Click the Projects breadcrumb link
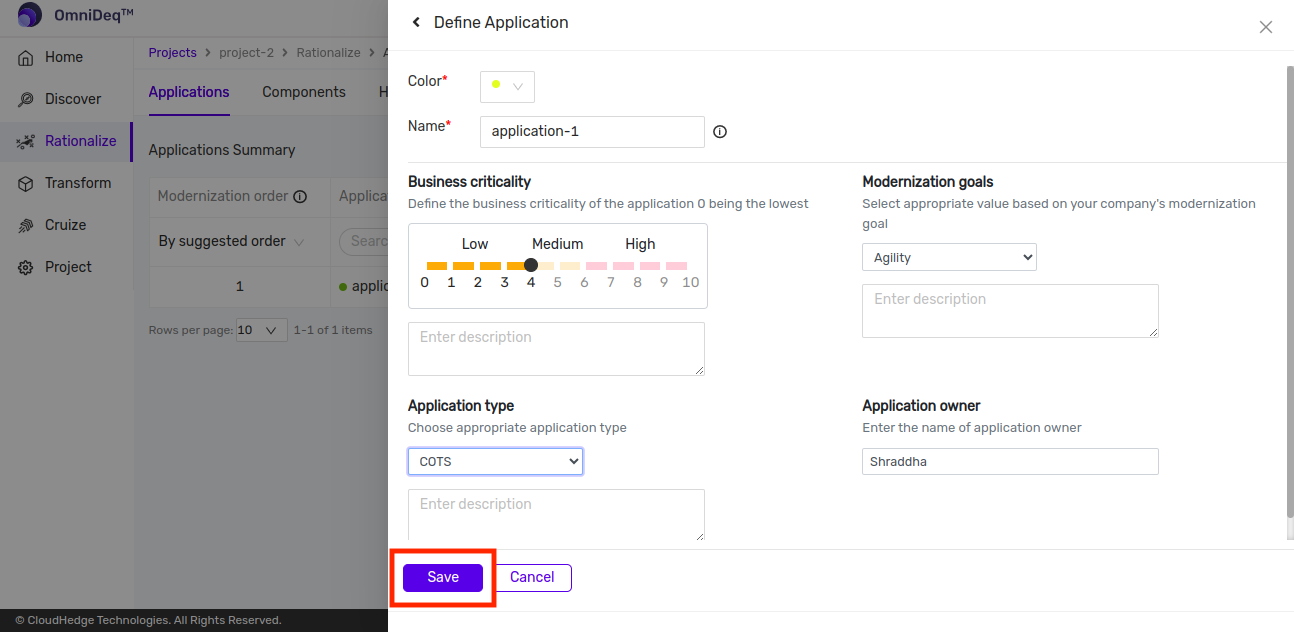This screenshot has width=1294, height=632. coord(172,52)
